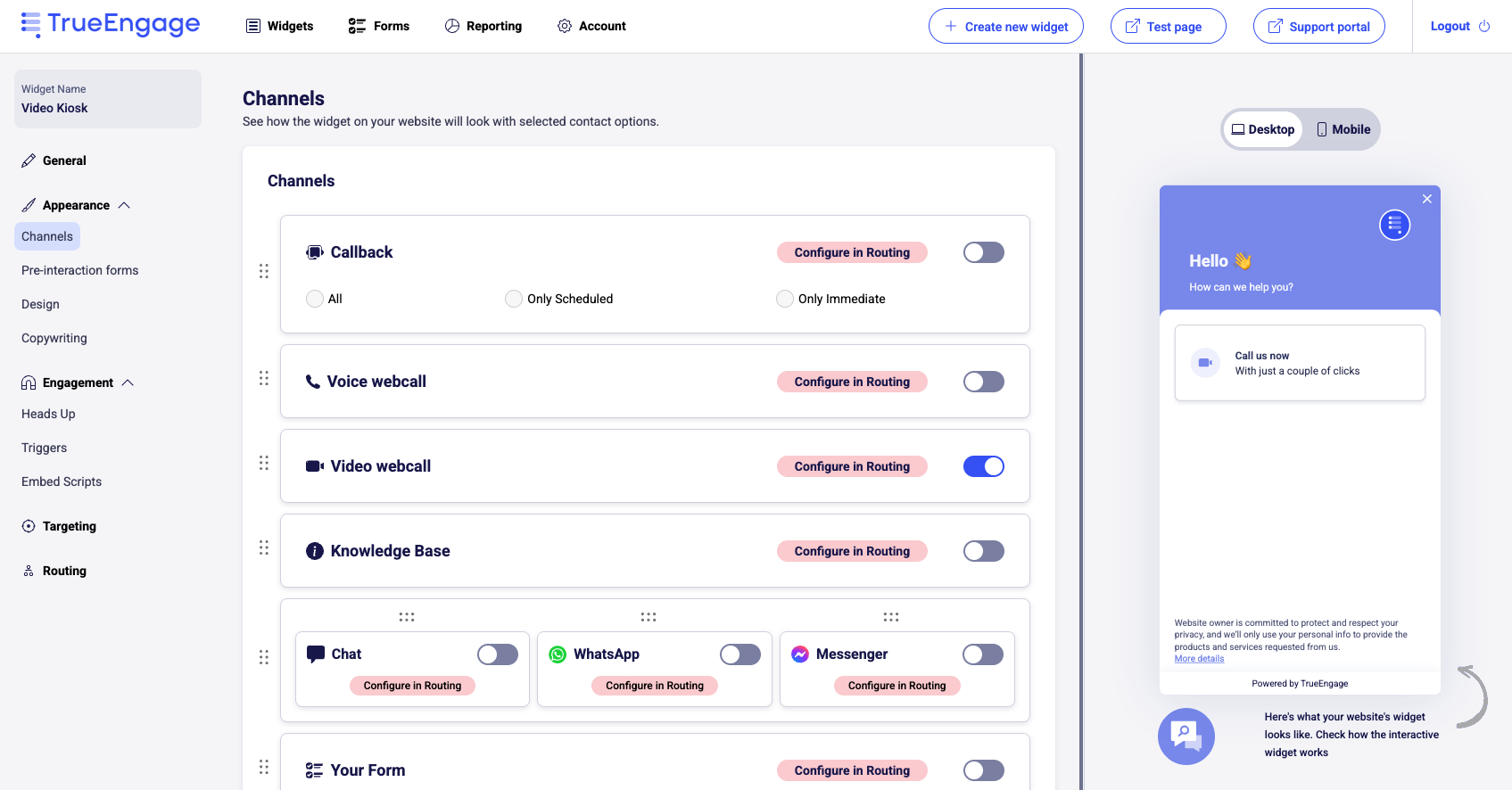Click the Logout power icon

(x=1484, y=27)
